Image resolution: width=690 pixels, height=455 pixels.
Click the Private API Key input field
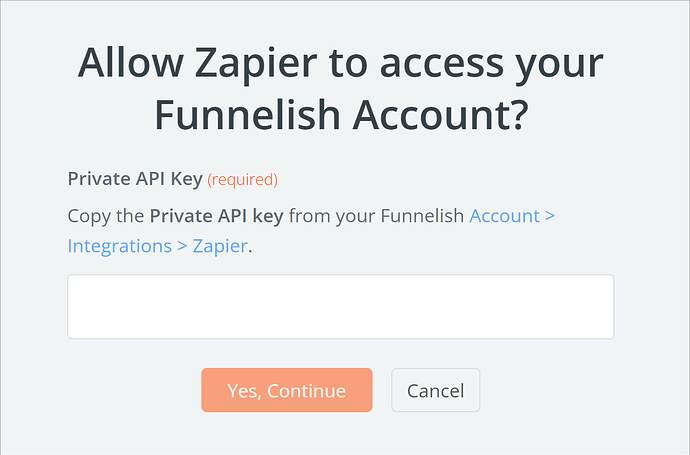[x=340, y=307]
